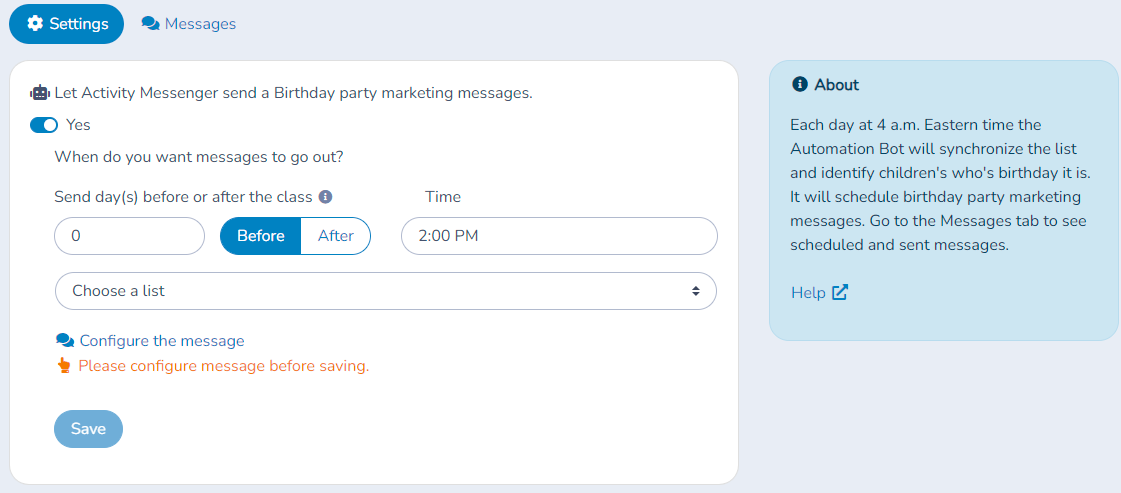Click 'Send day(s) before or after the class' label
The width and height of the screenshot is (1121, 493).
pos(183,196)
